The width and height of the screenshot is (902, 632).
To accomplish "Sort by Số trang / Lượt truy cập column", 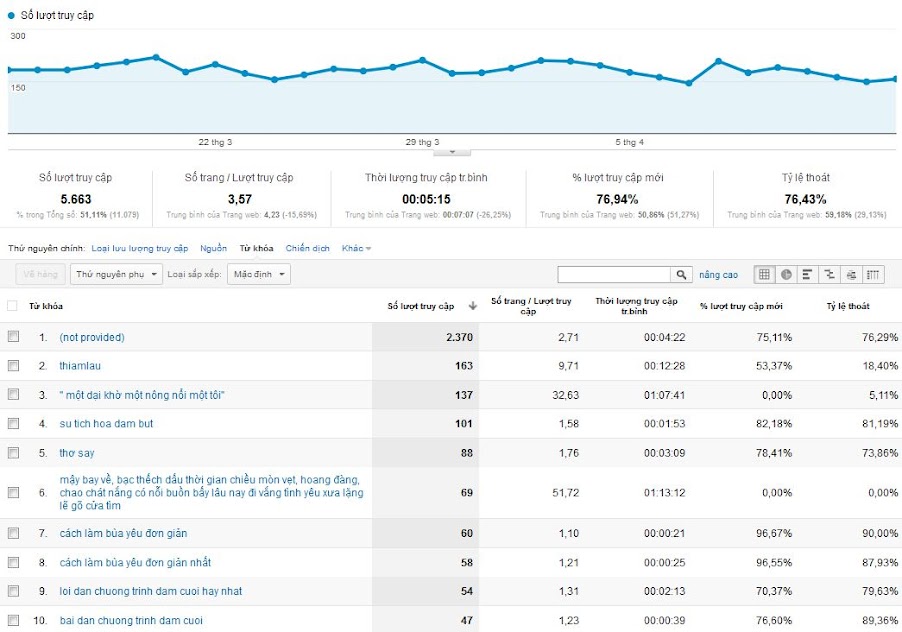I will (x=531, y=306).
